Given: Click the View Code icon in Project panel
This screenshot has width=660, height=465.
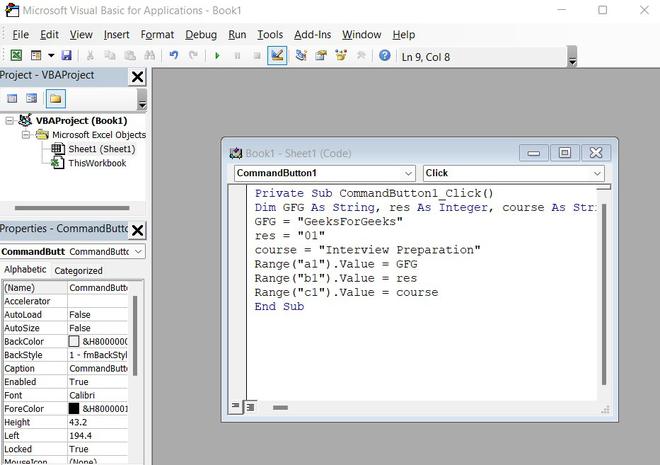Looking at the screenshot, I should (12, 98).
